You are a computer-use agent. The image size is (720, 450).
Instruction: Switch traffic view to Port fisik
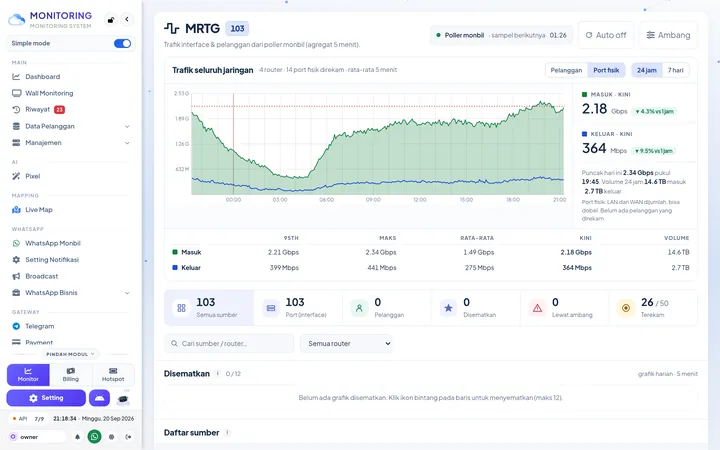coord(606,70)
